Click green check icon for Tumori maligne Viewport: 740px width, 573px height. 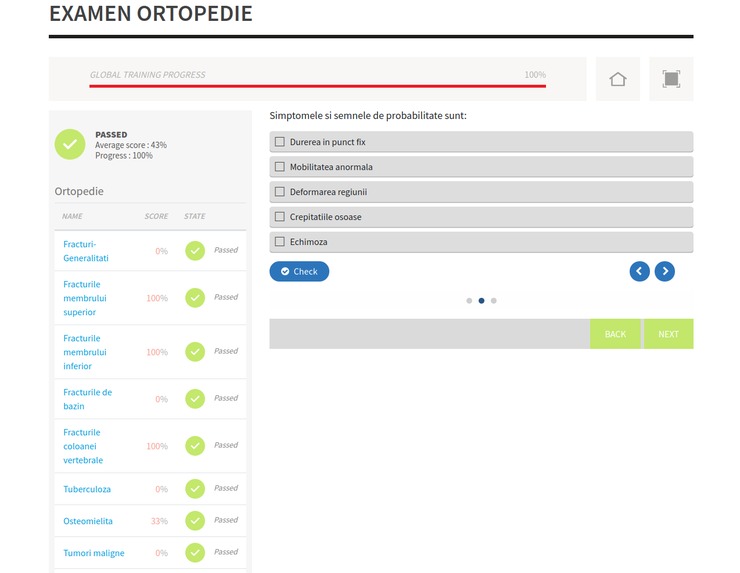pyautogui.click(x=195, y=553)
